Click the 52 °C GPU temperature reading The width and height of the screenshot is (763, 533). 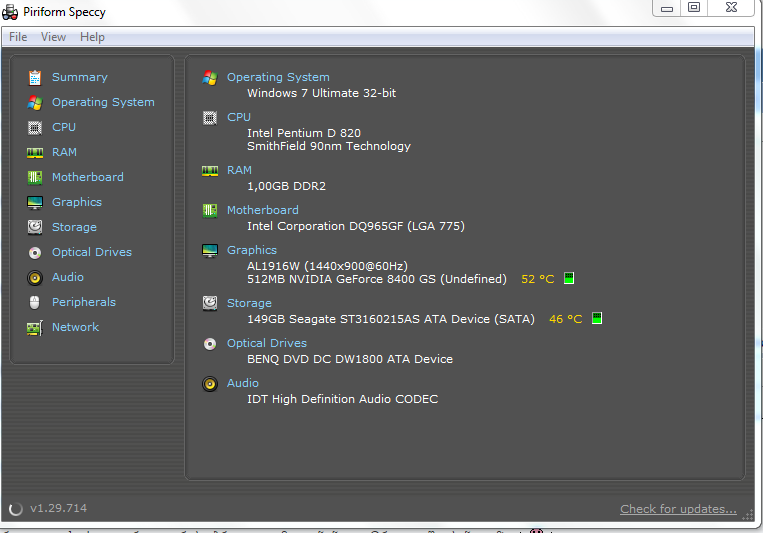point(538,279)
